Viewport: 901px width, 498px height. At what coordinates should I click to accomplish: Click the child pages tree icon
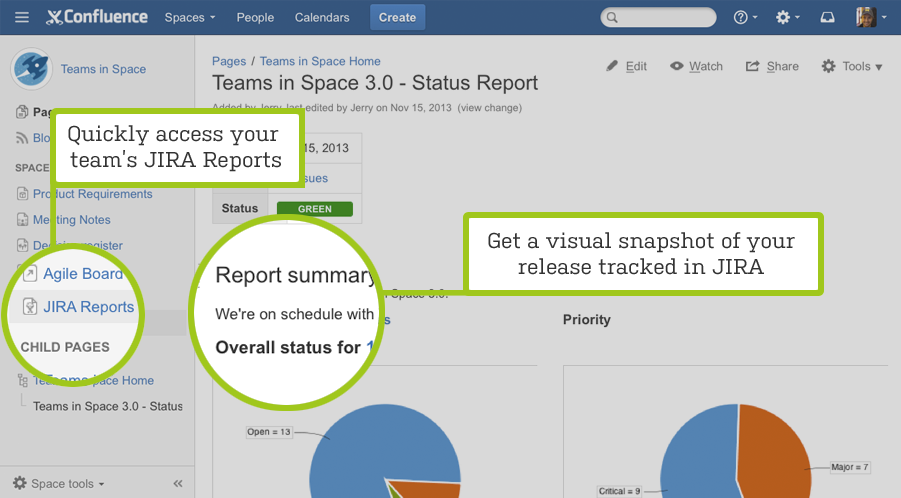click(x=22, y=380)
